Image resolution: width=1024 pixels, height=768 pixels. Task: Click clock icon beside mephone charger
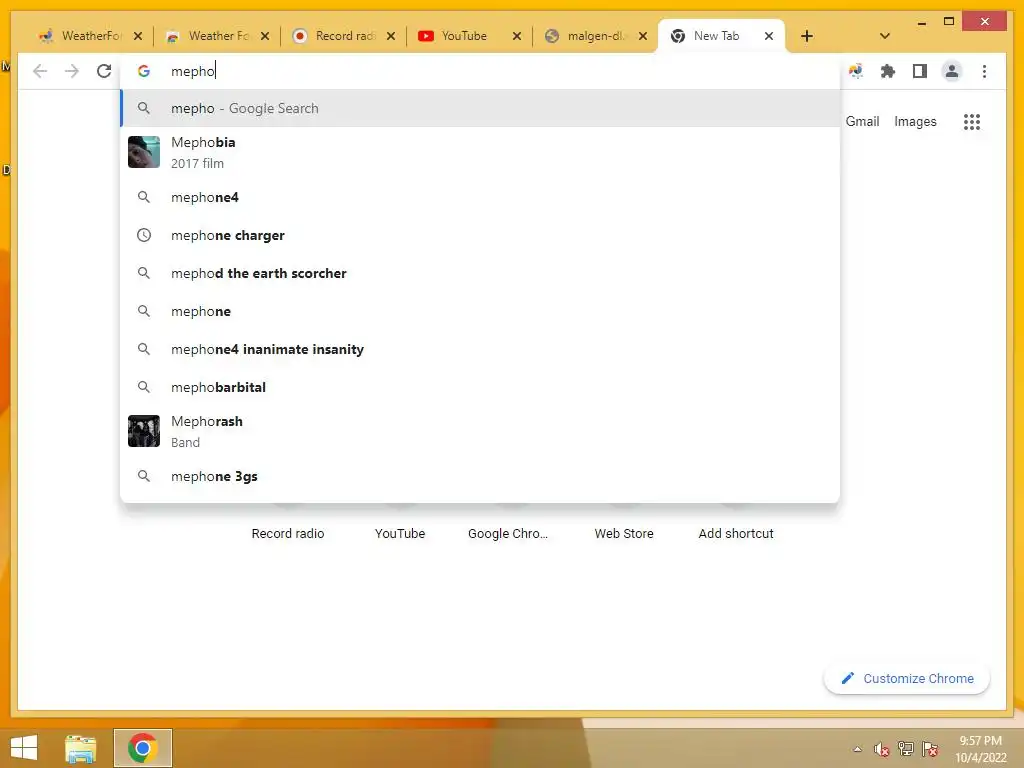pos(144,235)
